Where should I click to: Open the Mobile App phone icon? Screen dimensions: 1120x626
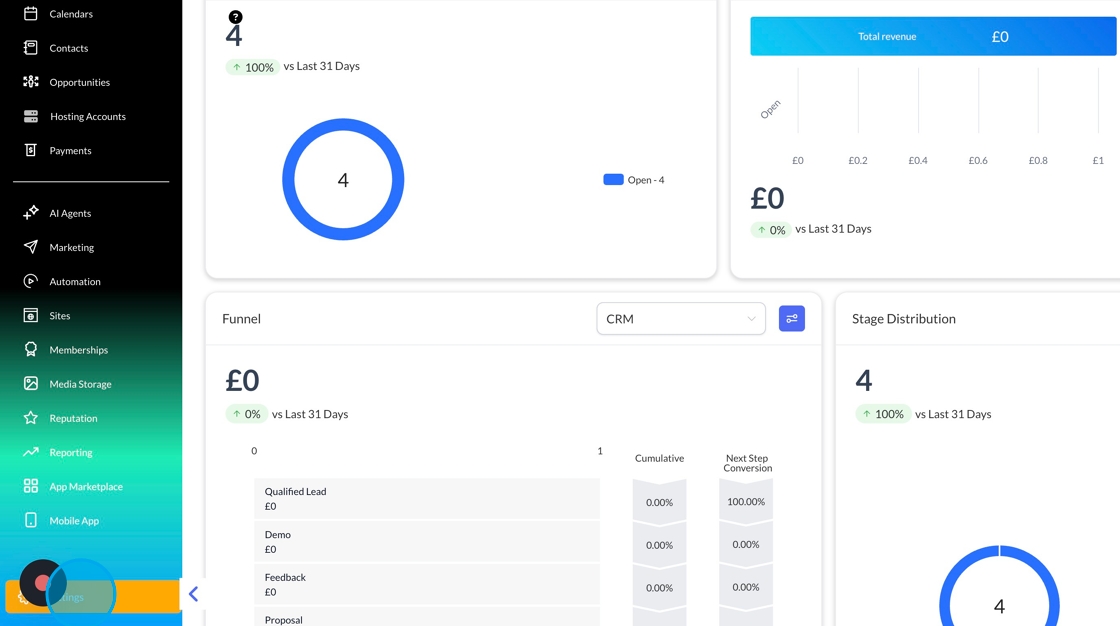tap(31, 520)
